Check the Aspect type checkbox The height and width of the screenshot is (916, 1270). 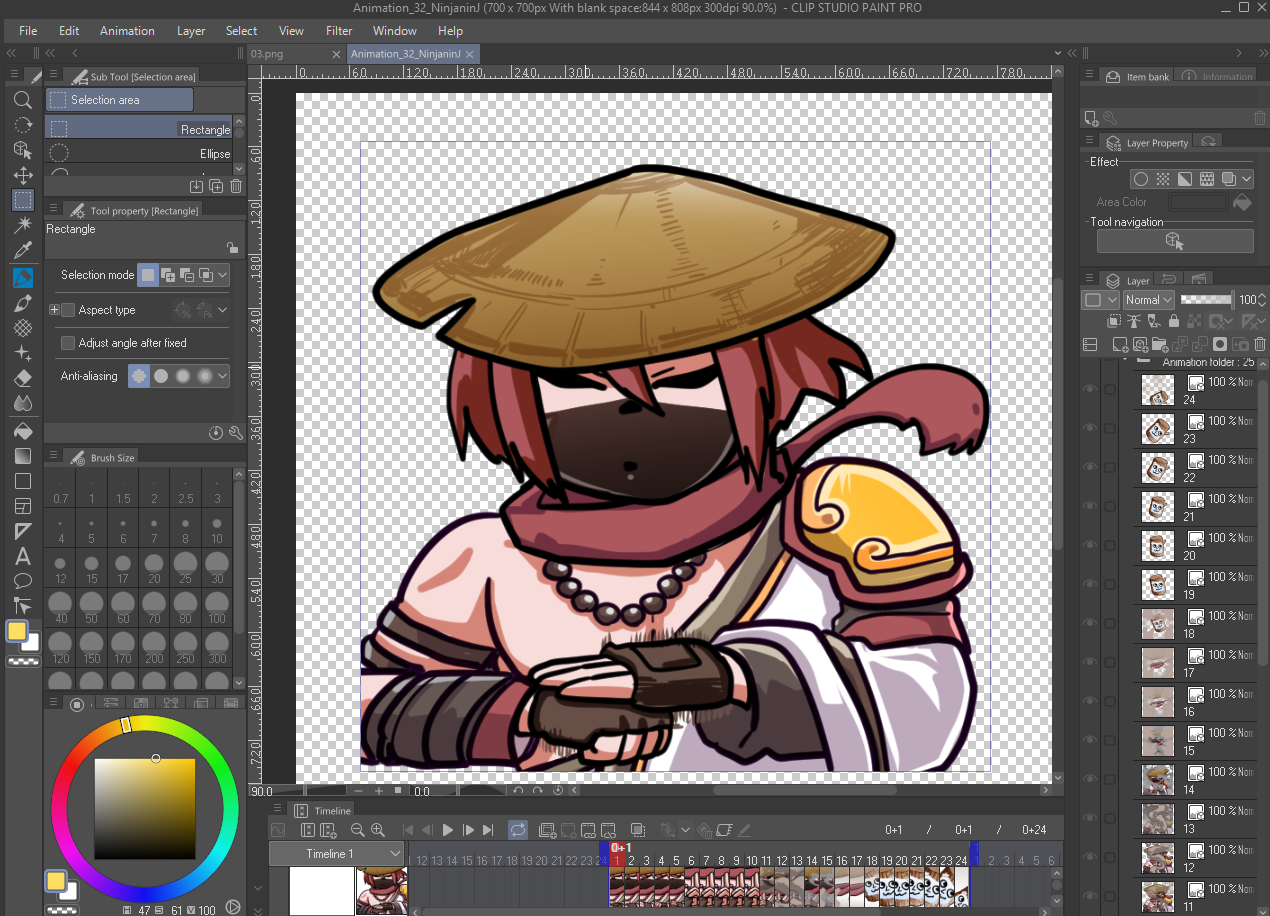[68, 310]
